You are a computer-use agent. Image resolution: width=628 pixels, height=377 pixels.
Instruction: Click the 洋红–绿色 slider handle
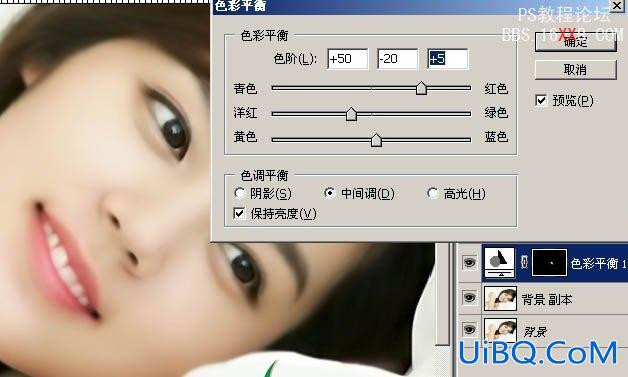point(351,114)
